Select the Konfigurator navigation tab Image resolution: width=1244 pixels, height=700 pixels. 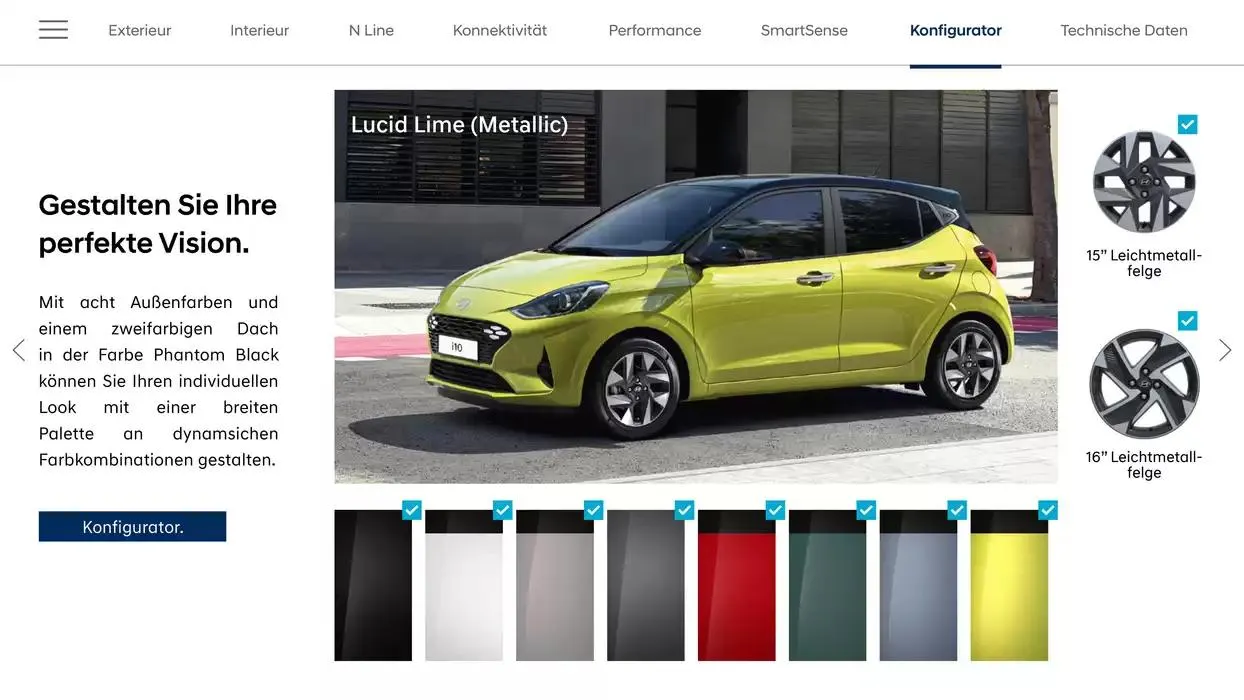pos(955,30)
